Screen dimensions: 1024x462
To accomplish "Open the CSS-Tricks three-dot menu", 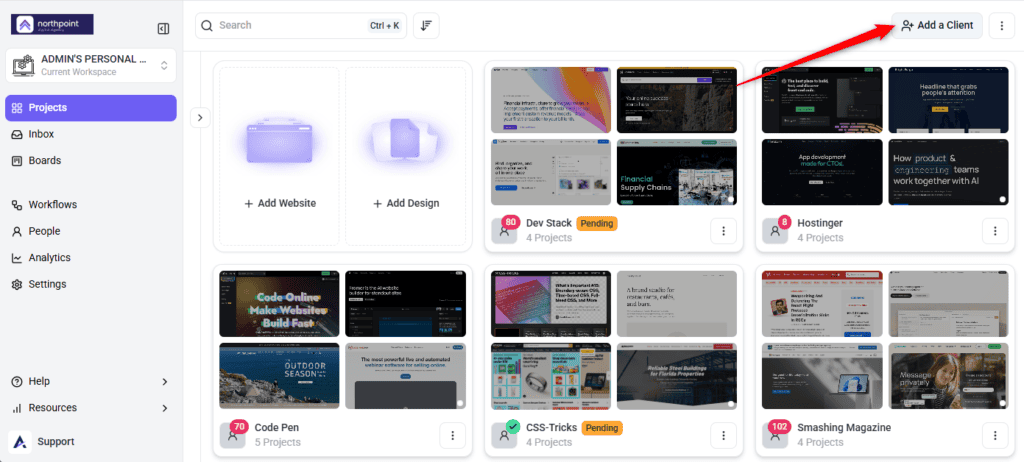I will pyautogui.click(x=723, y=435).
